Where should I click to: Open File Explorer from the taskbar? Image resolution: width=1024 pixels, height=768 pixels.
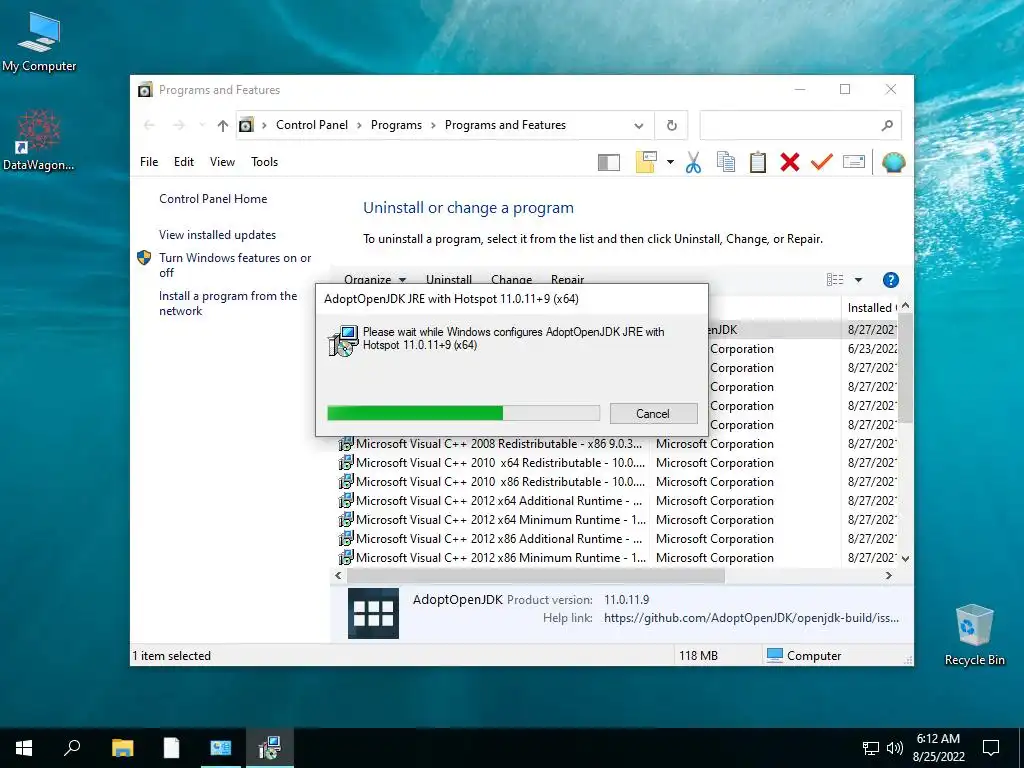122,748
